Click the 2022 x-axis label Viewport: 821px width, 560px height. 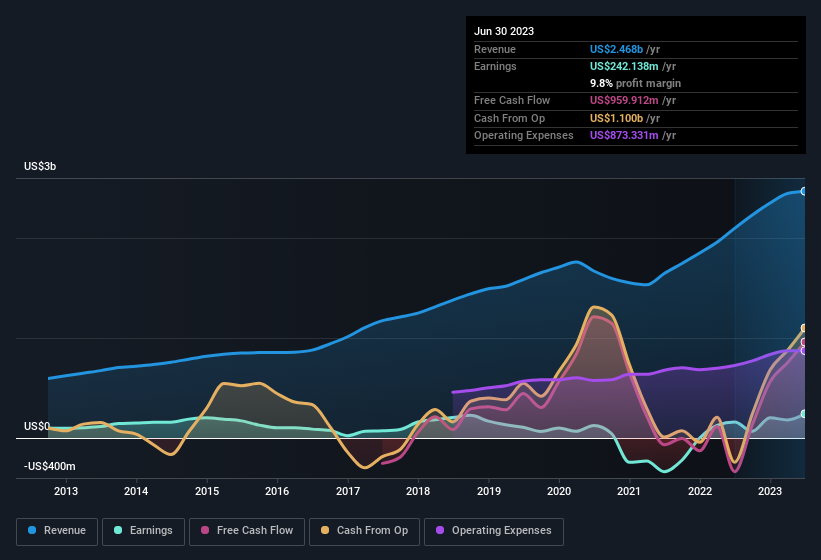pos(700,491)
